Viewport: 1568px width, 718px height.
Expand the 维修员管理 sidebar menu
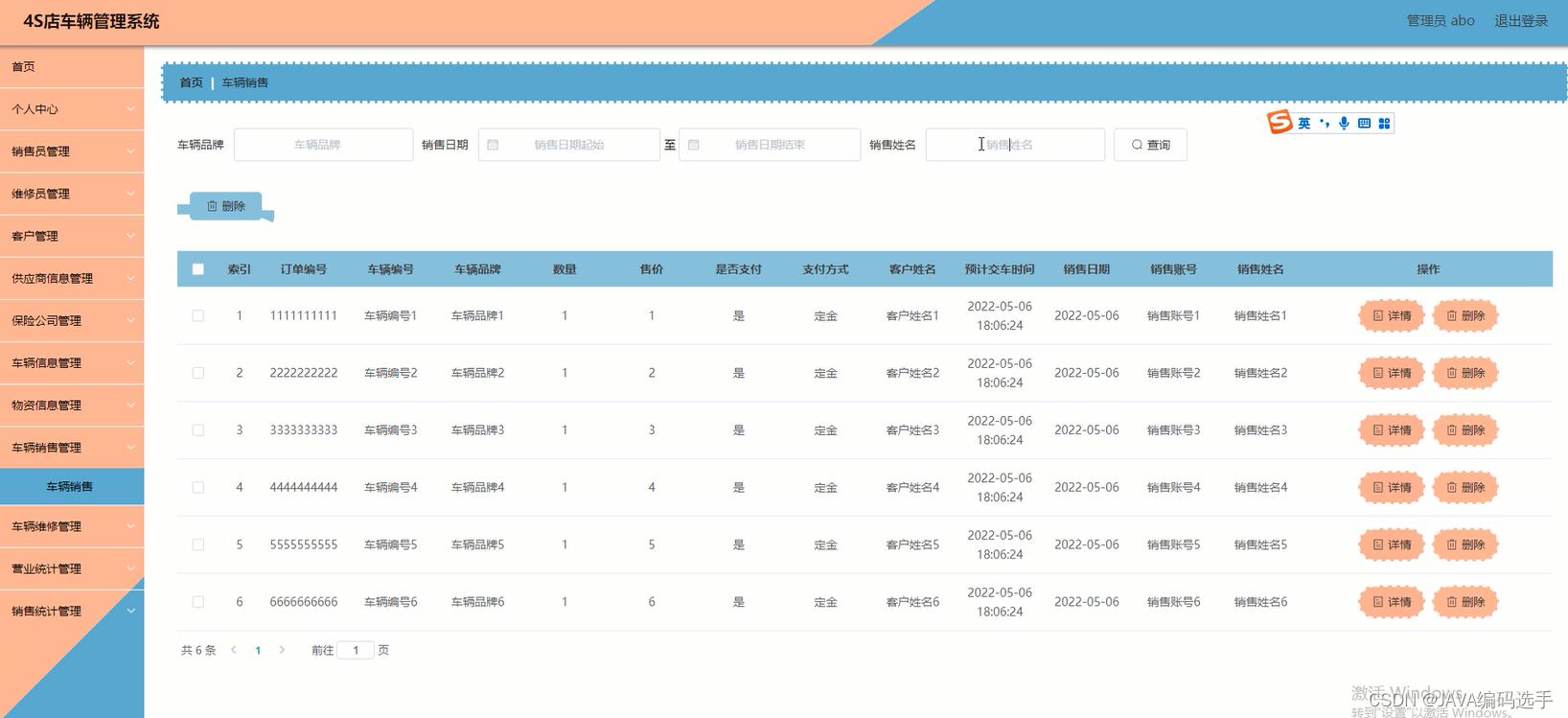72,194
